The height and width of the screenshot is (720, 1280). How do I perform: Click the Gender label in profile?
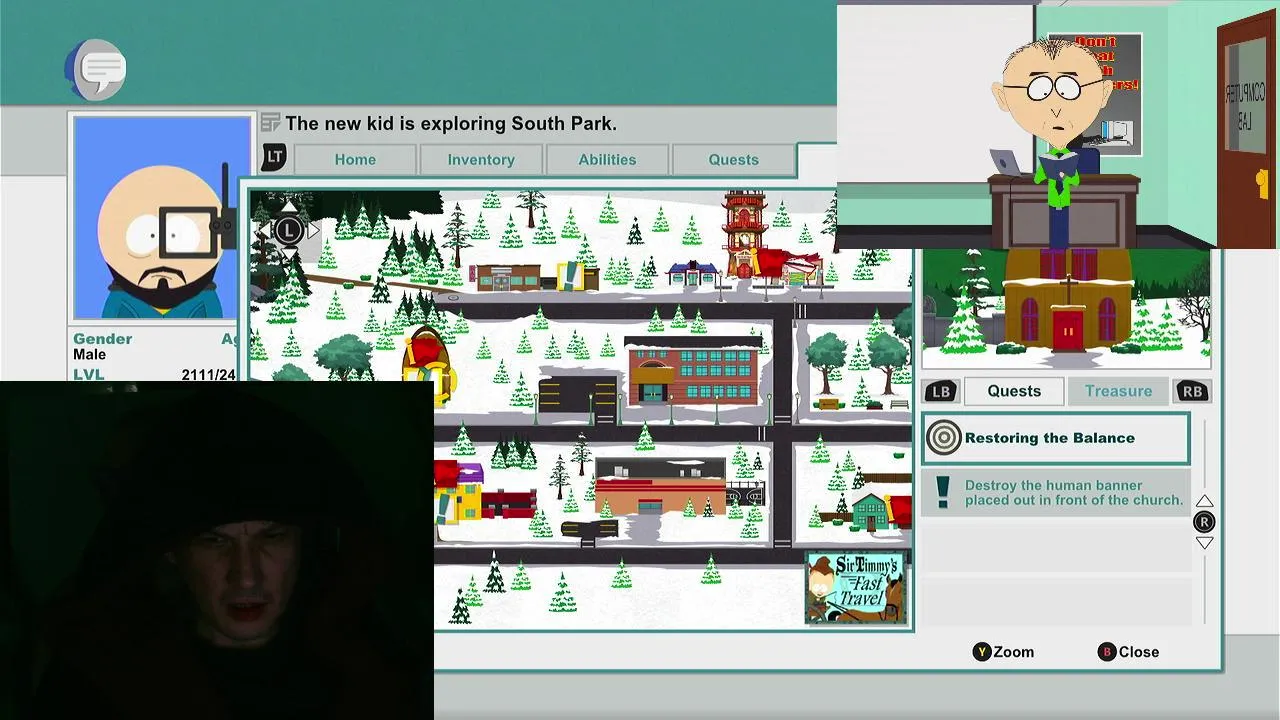[102, 339]
